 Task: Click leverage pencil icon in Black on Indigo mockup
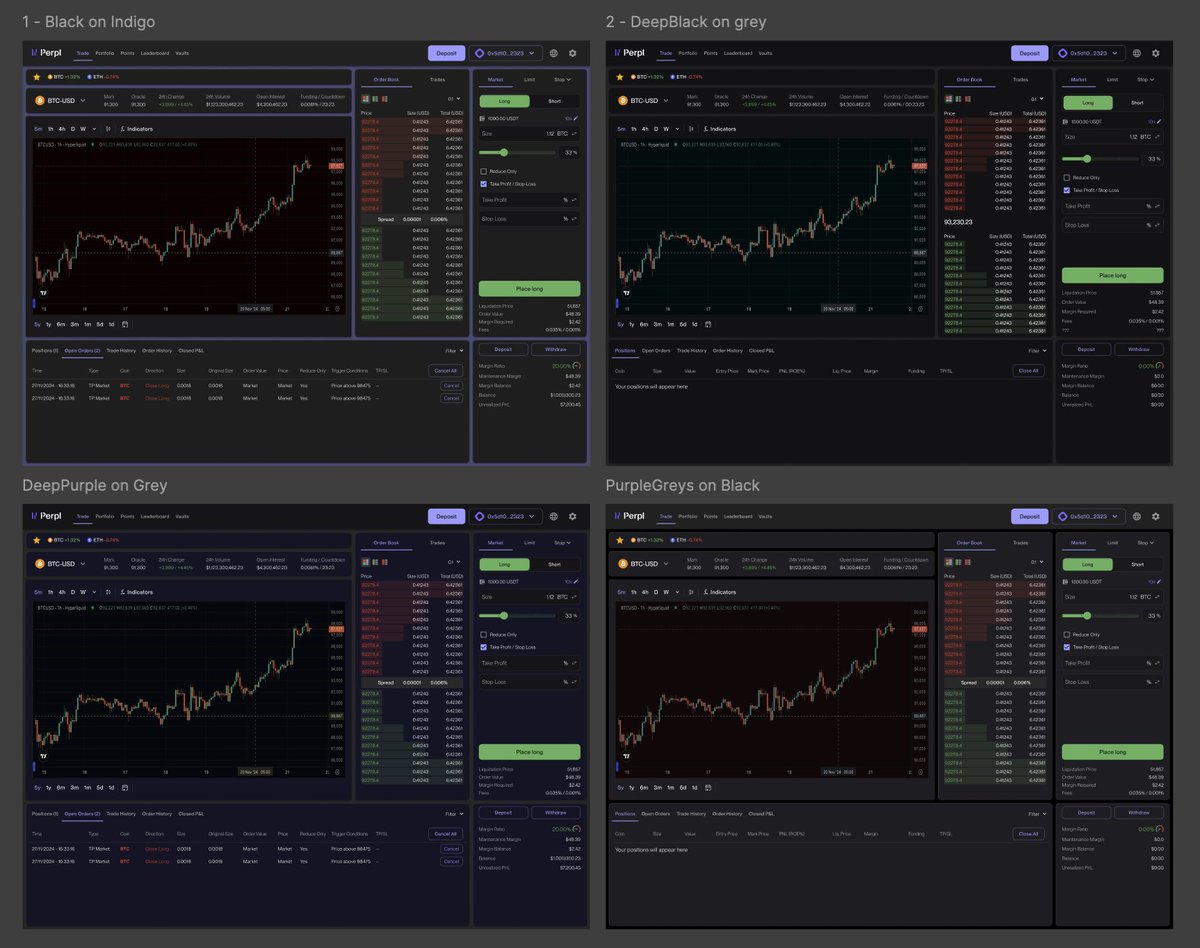[x=576, y=118]
